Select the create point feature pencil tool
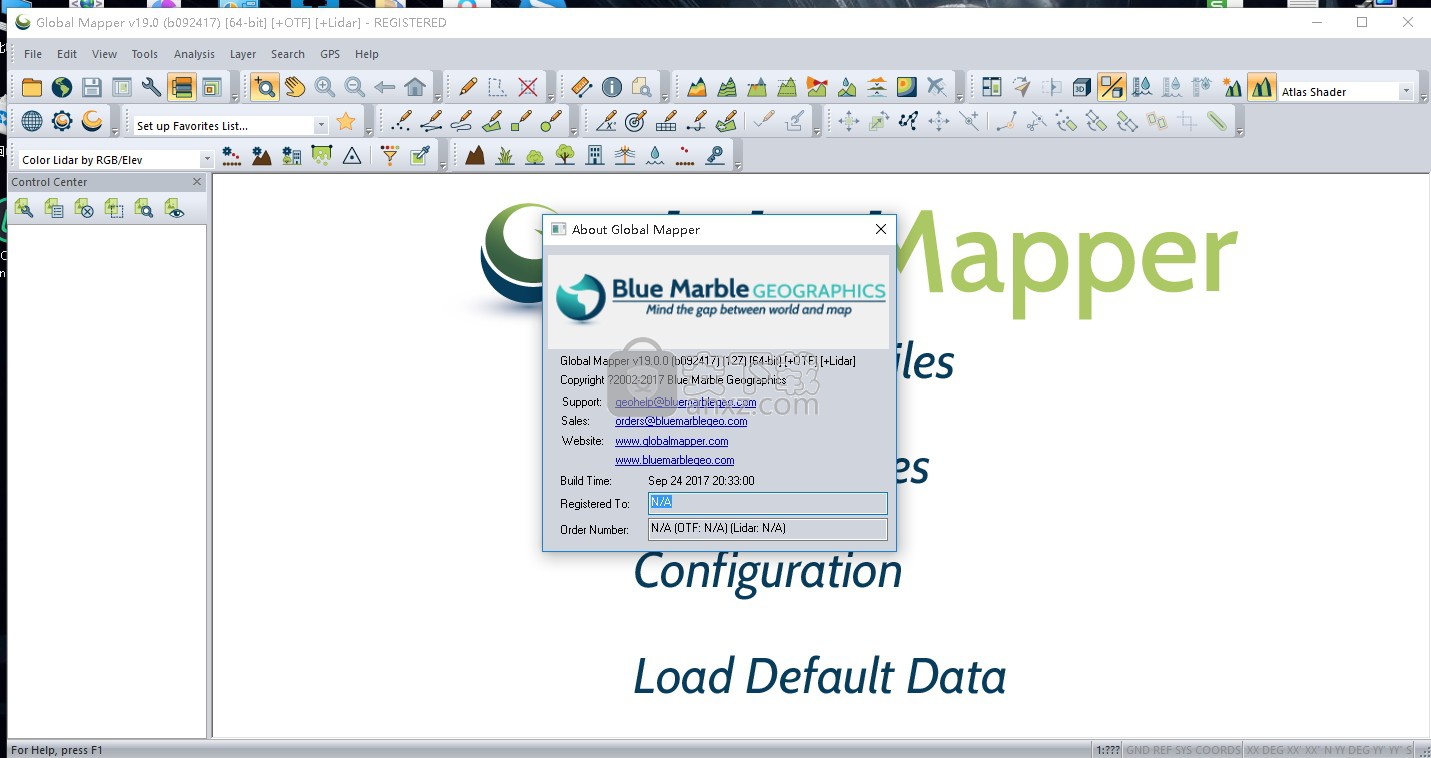The width and height of the screenshot is (1431, 758). 401,122
